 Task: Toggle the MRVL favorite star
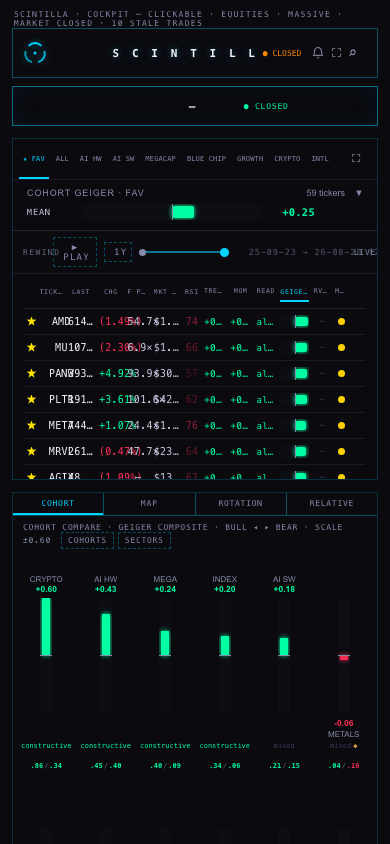pos(31,451)
